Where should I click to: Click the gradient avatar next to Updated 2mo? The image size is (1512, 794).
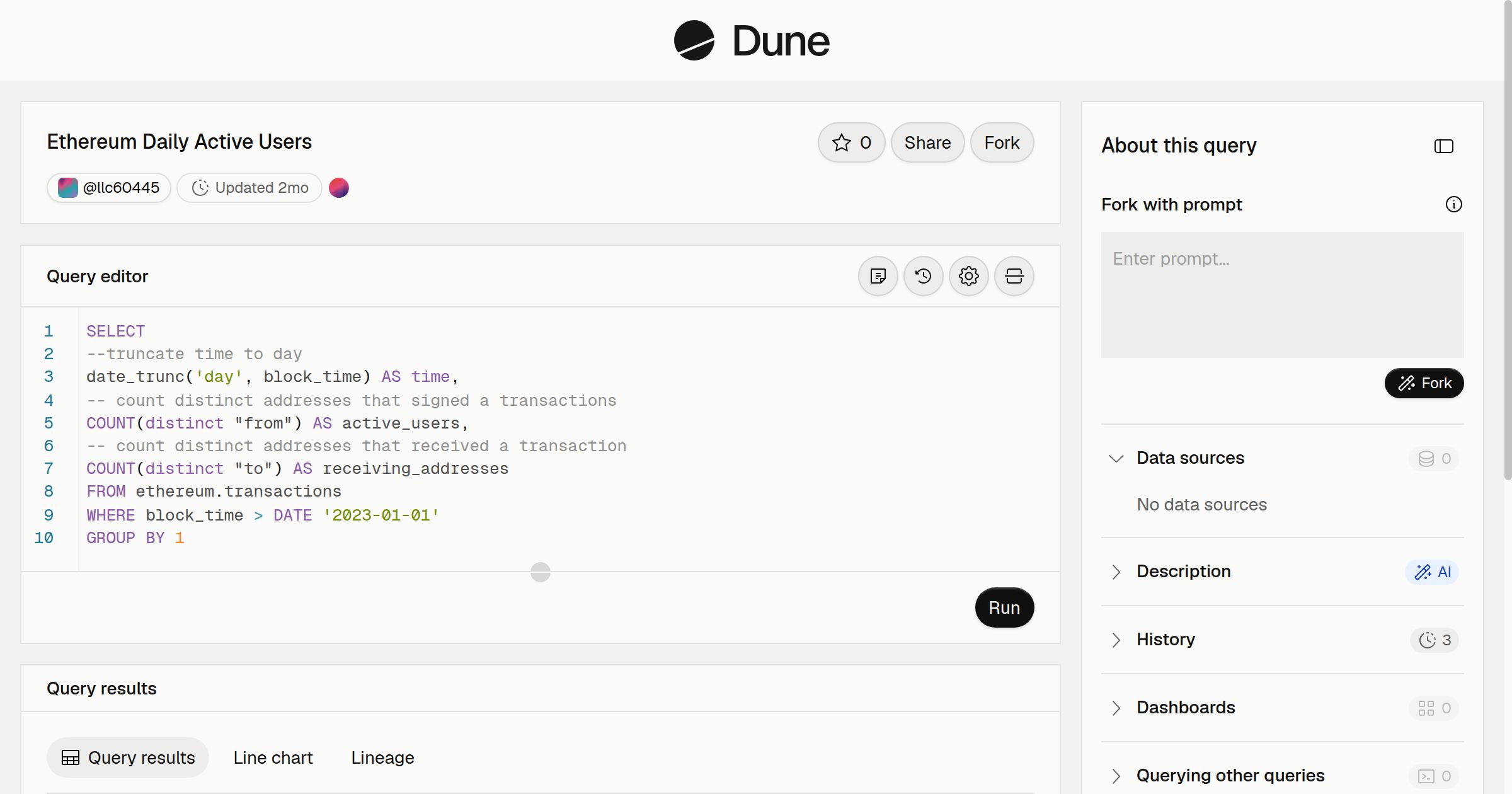339,188
